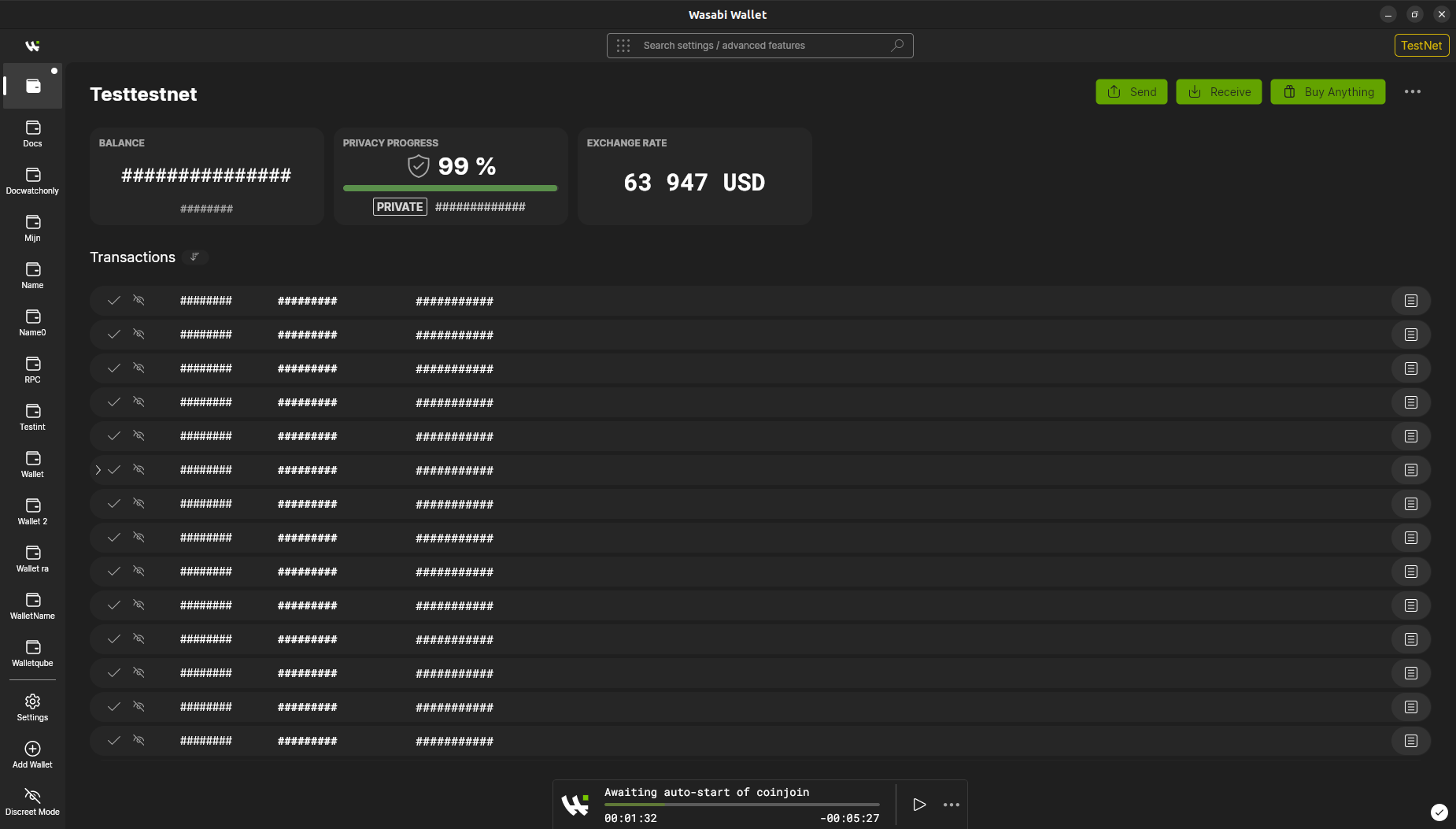Click the 99 % privacy value

pyautogui.click(x=467, y=166)
